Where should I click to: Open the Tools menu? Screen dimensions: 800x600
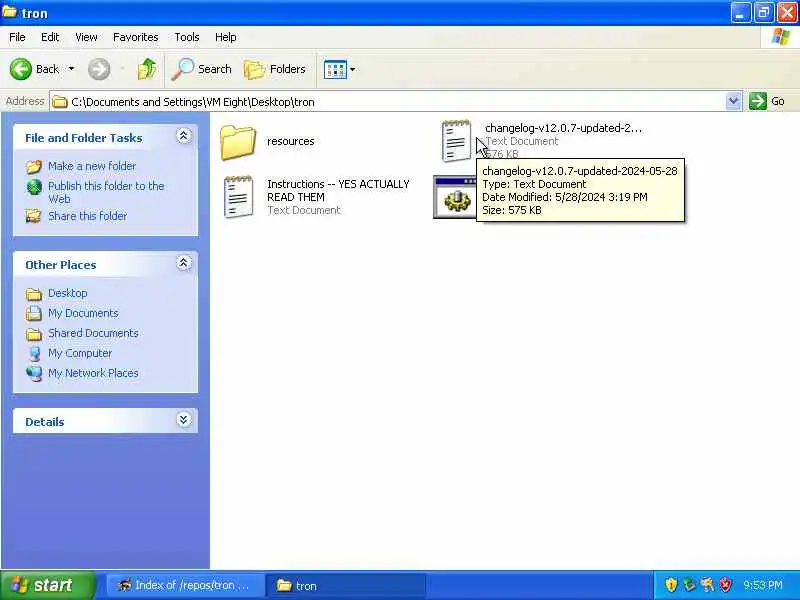click(187, 37)
